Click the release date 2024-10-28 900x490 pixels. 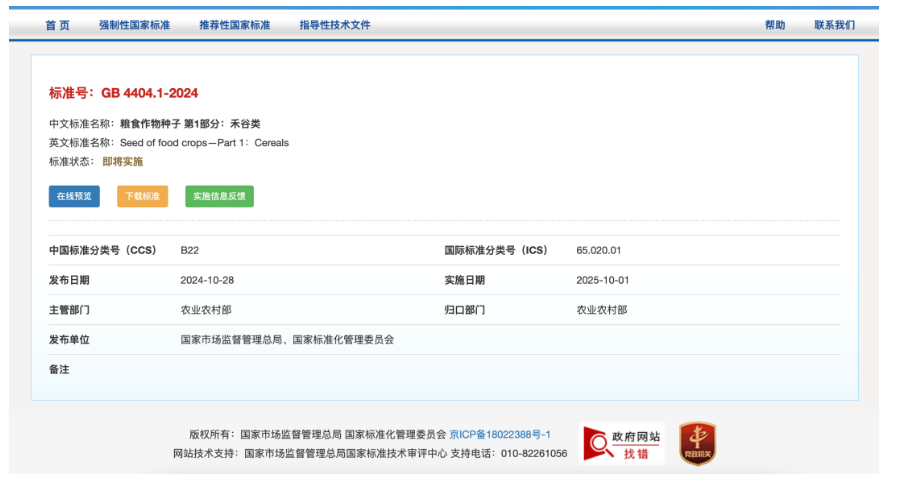pos(207,280)
